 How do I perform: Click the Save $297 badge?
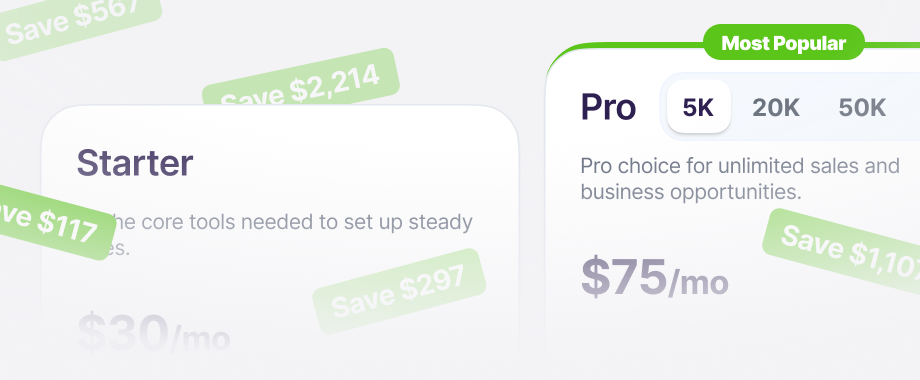399,291
